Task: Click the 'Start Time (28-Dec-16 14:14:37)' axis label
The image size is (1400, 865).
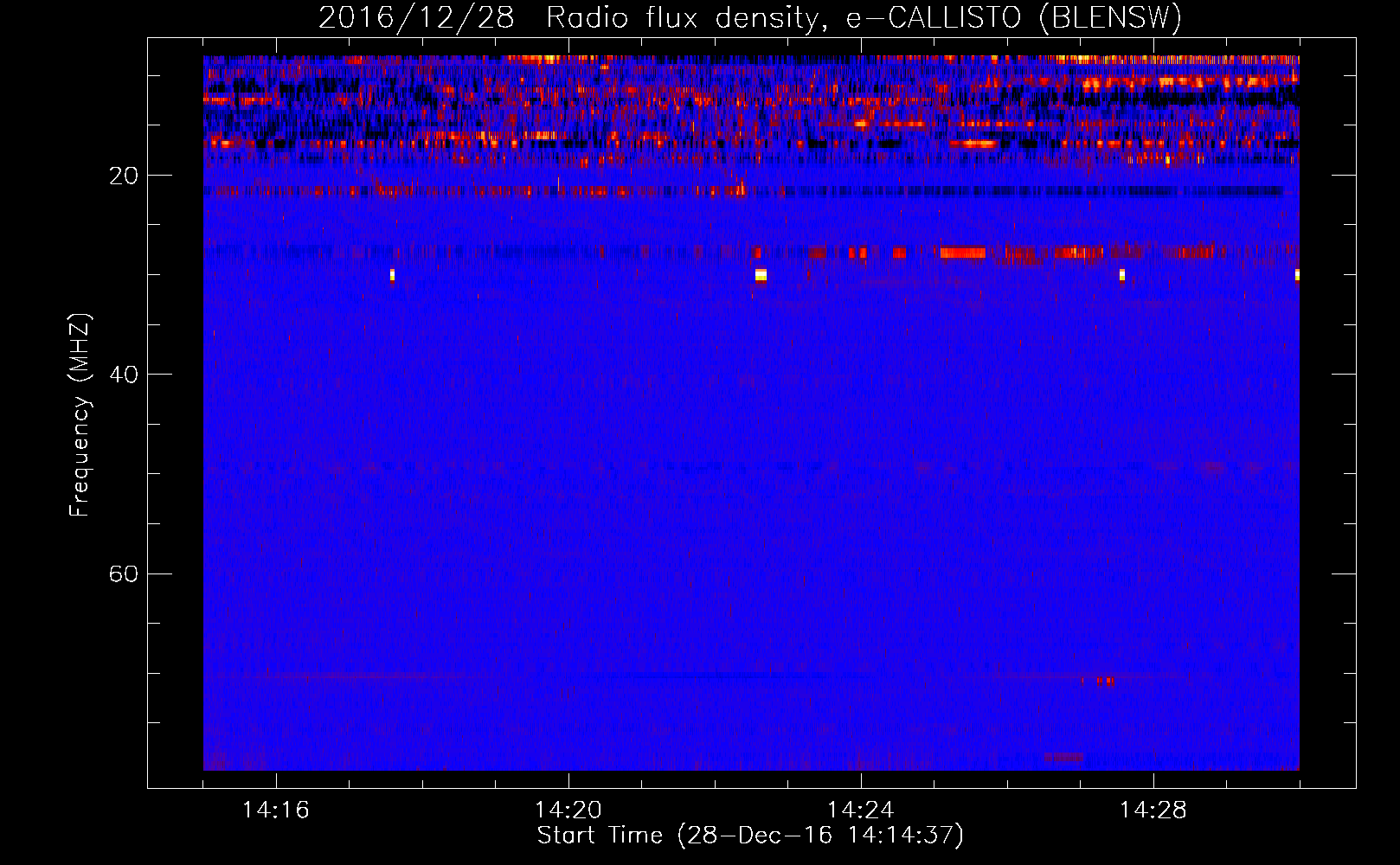Action: (x=750, y=836)
